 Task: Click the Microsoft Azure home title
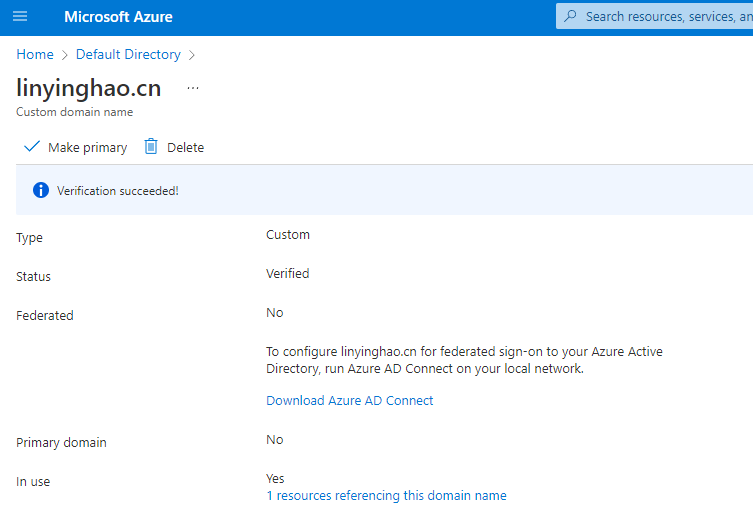point(118,17)
